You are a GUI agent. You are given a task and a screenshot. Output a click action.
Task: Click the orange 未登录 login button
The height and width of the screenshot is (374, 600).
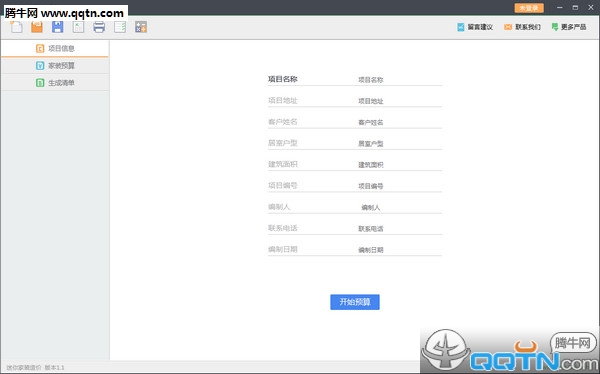[x=529, y=8]
